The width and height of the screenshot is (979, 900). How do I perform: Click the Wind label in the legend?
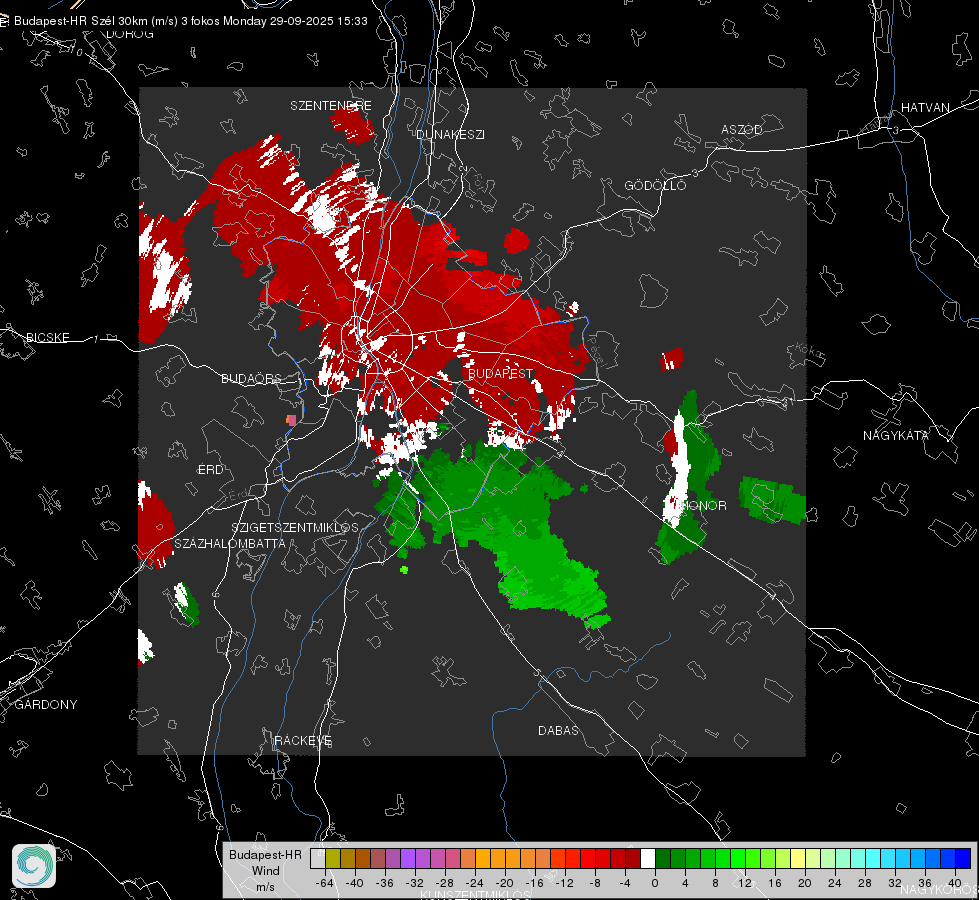[265, 870]
